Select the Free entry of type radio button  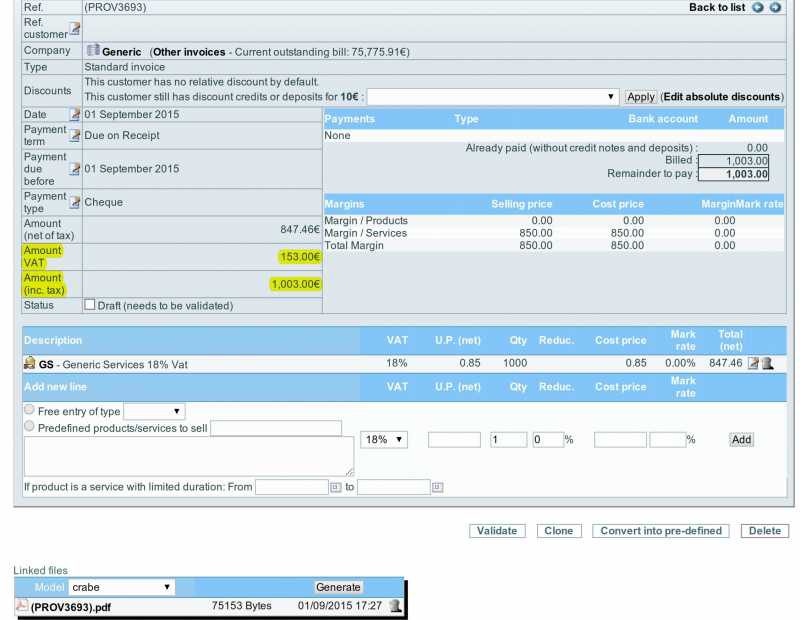pos(30,410)
